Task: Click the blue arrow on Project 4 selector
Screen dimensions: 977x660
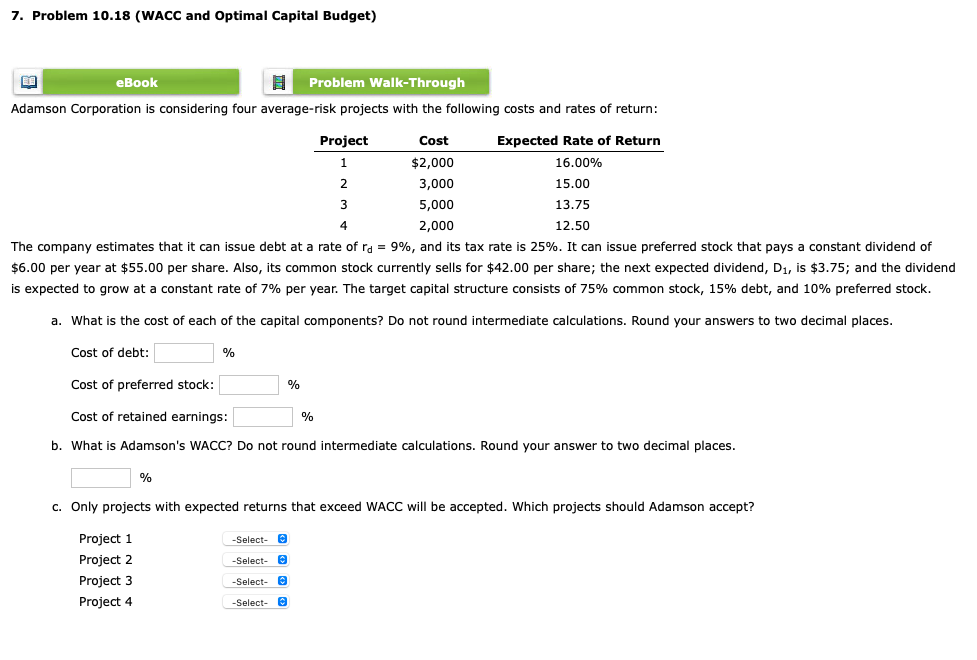Action: point(281,601)
